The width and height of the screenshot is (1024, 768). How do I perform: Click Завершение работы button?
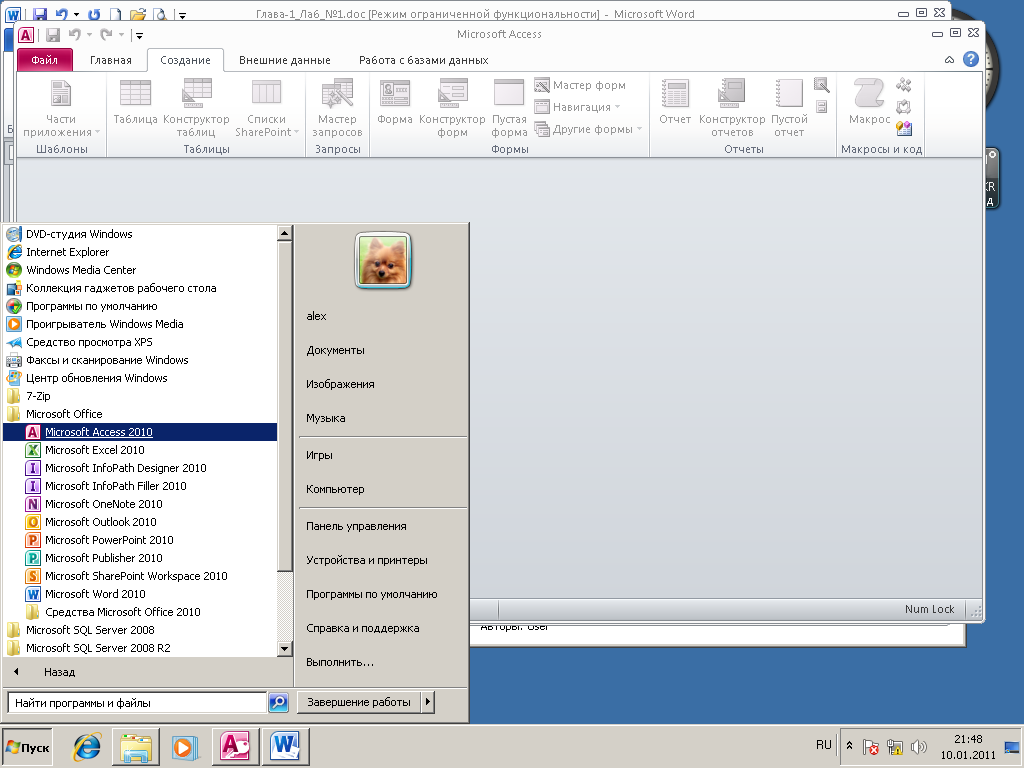point(359,702)
